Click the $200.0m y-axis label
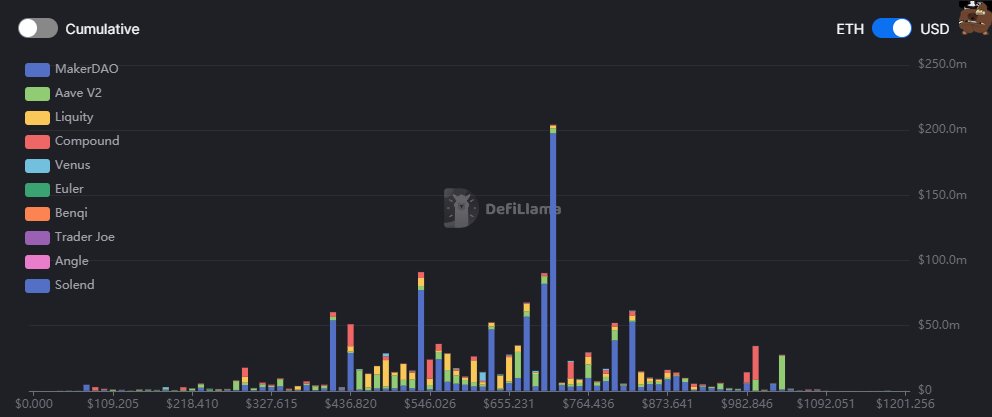 [x=942, y=129]
